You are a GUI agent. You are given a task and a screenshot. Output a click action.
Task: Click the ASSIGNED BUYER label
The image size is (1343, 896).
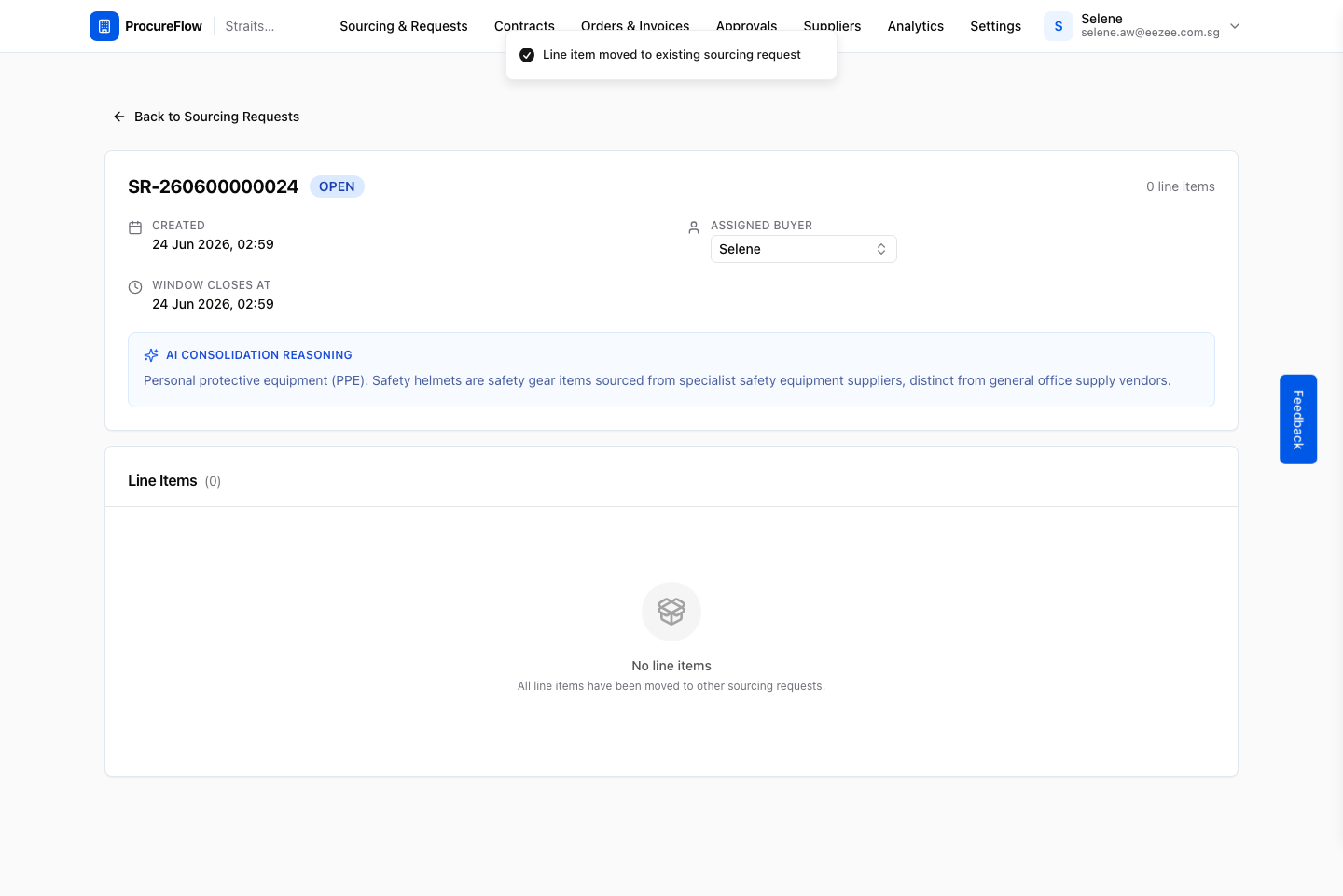click(x=761, y=226)
